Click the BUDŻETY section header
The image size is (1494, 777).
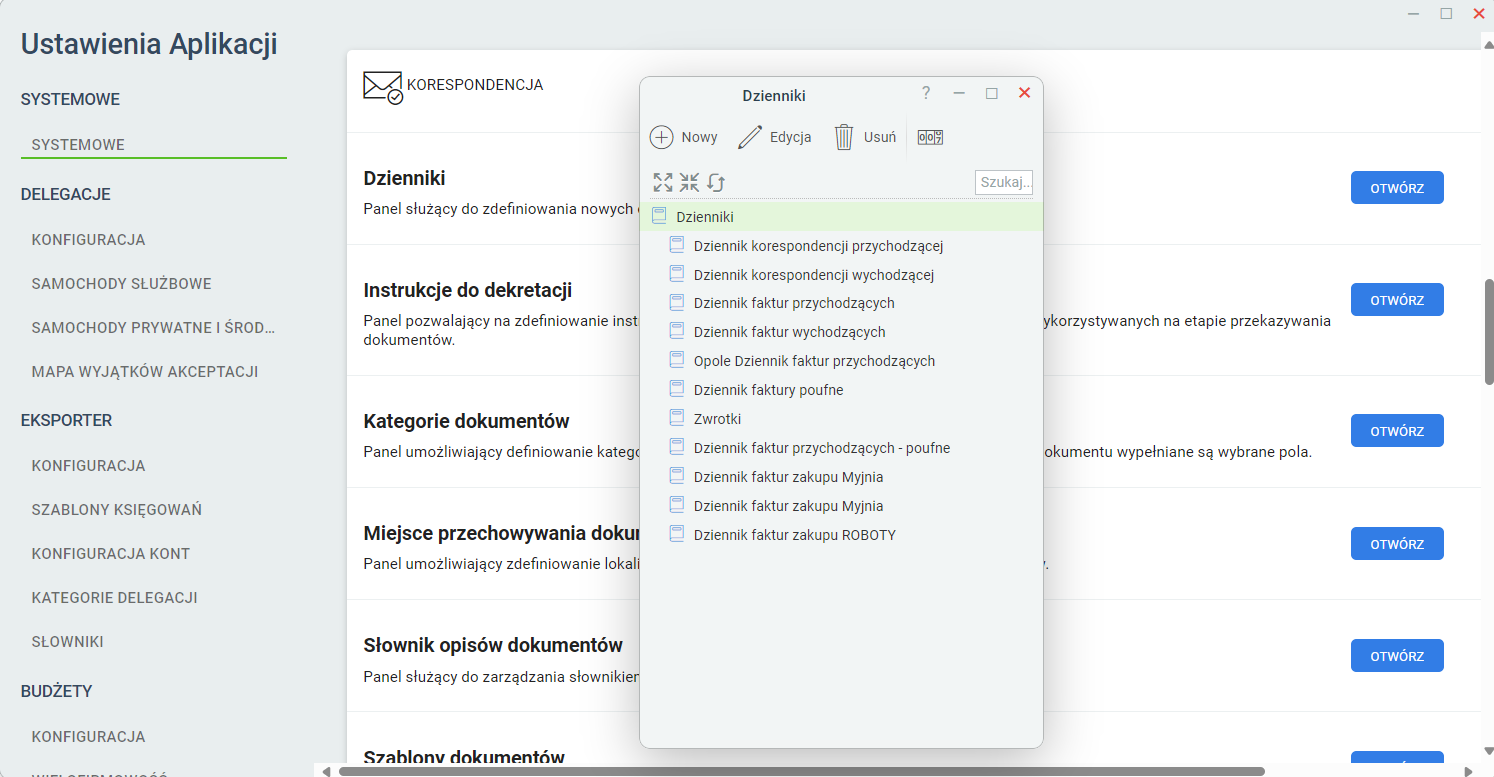[57, 692]
